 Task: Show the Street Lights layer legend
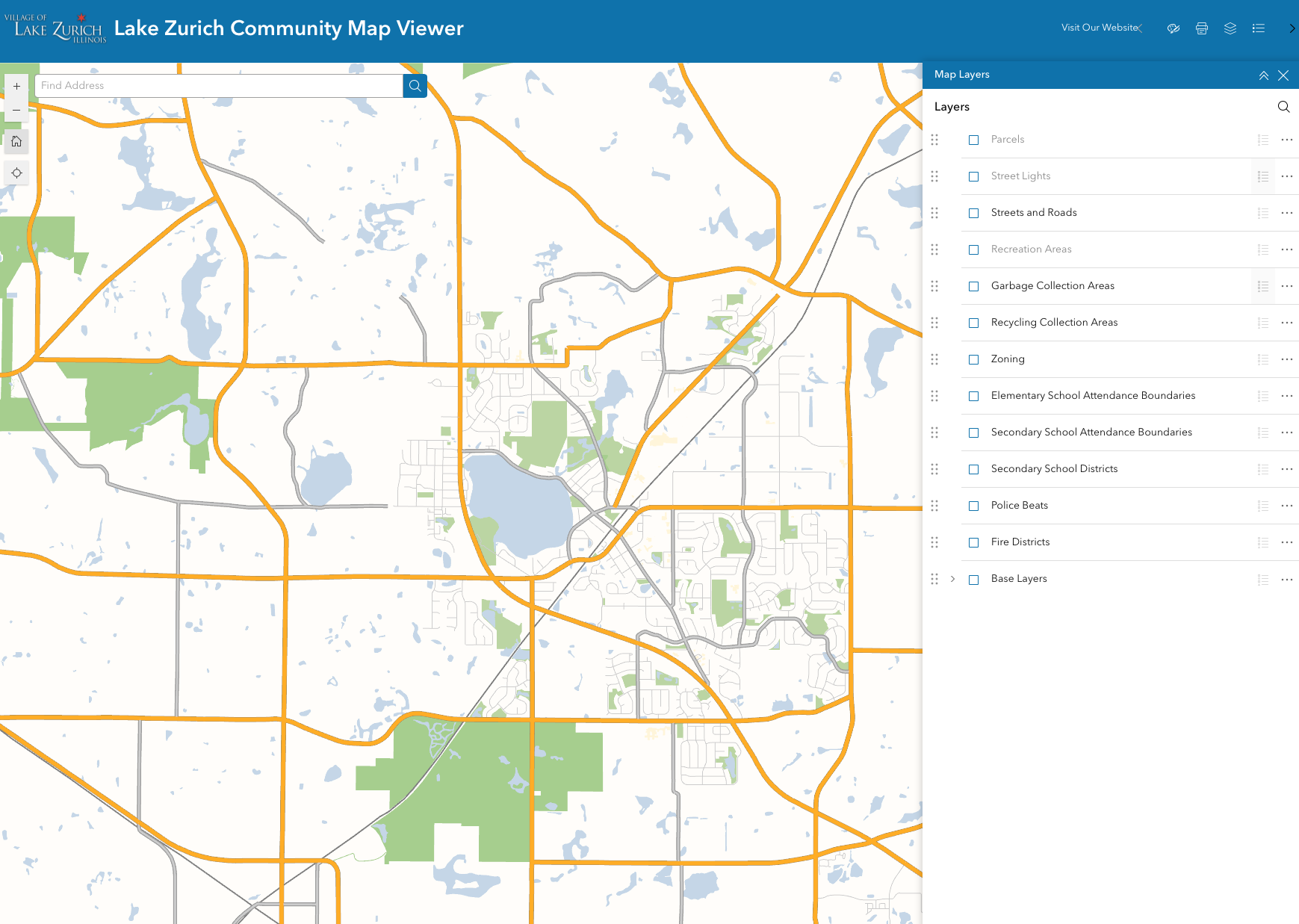pos(1263,176)
